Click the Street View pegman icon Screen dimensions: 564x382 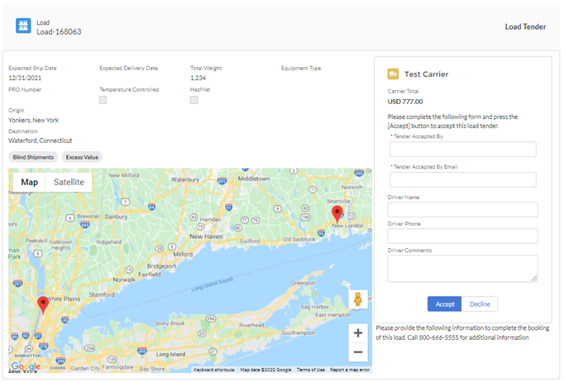tap(358, 299)
